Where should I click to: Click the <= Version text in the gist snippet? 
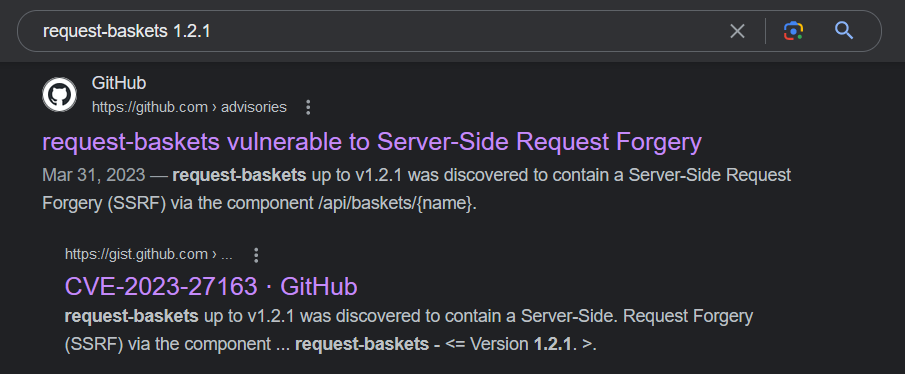[x=487, y=345]
